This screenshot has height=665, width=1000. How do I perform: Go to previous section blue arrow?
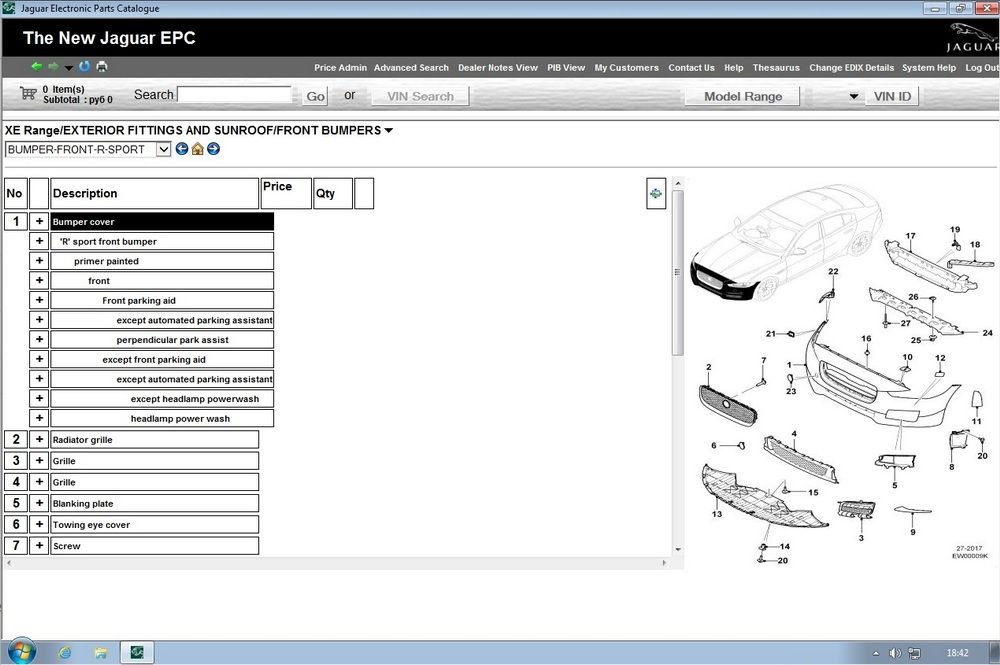coord(182,149)
